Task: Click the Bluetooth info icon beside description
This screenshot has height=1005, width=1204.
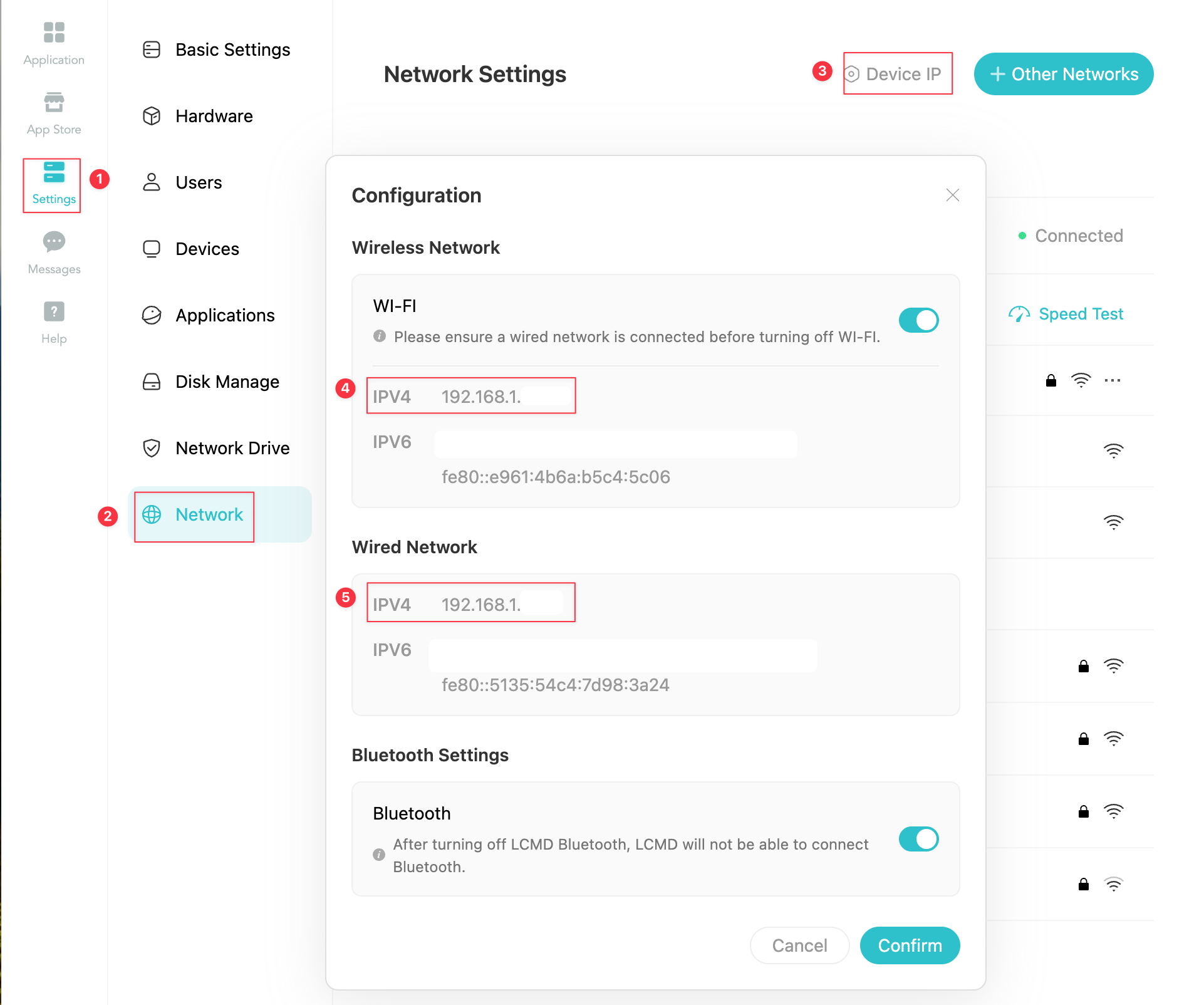Action: [x=379, y=855]
